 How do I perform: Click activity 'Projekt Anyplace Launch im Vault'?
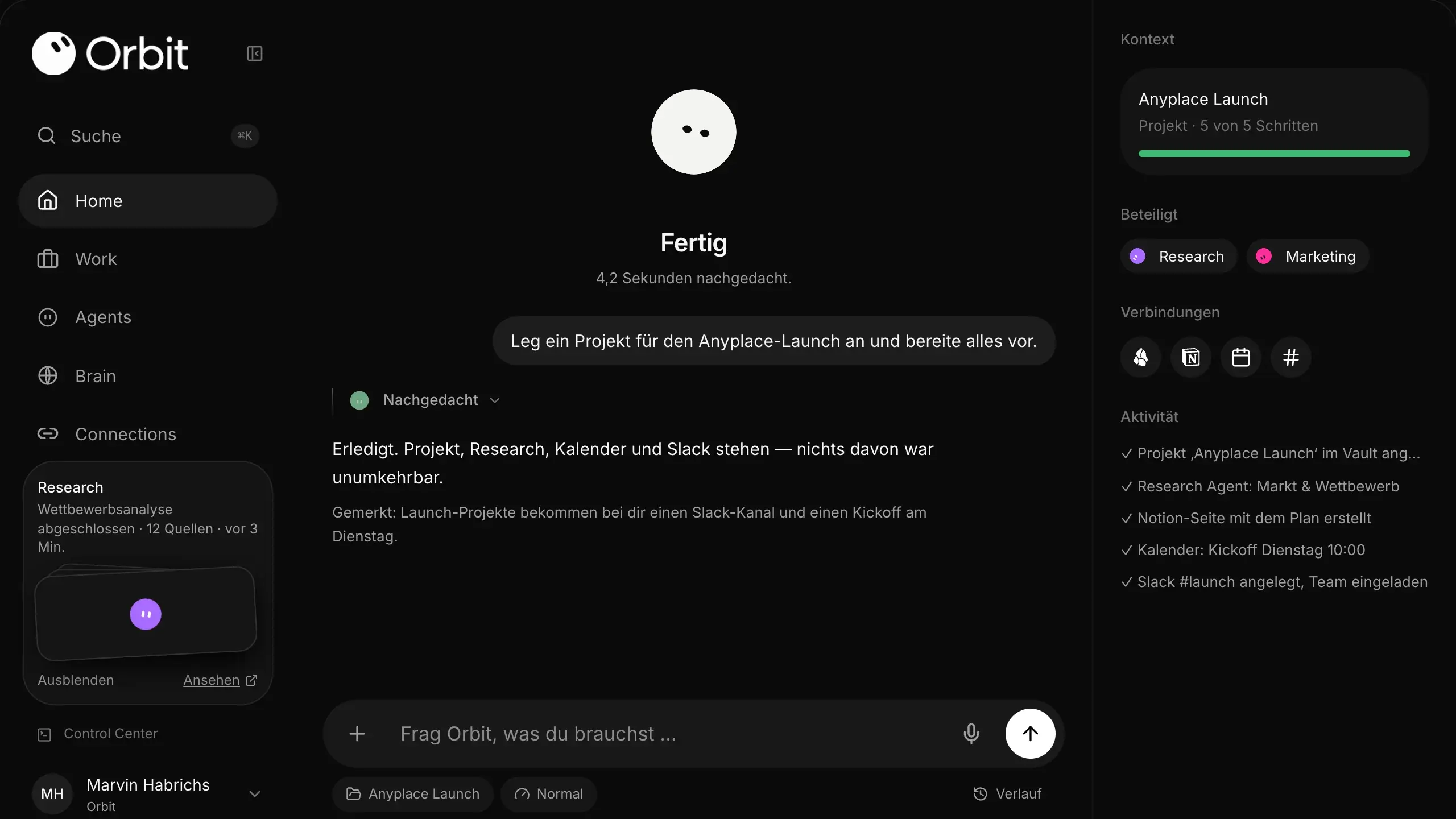[1271, 454]
